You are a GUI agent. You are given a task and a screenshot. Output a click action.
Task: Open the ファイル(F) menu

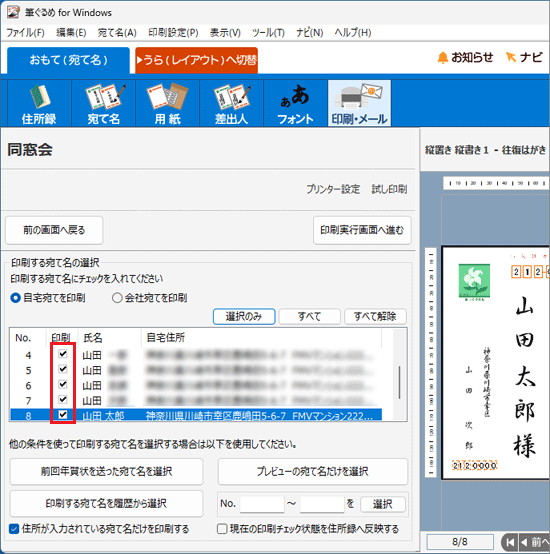[25, 33]
